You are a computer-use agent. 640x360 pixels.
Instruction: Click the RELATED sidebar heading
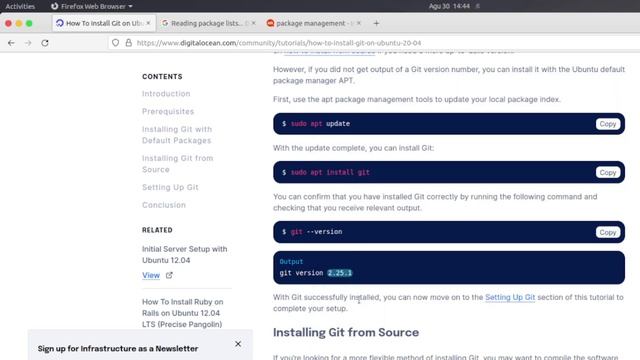pyautogui.click(x=157, y=230)
